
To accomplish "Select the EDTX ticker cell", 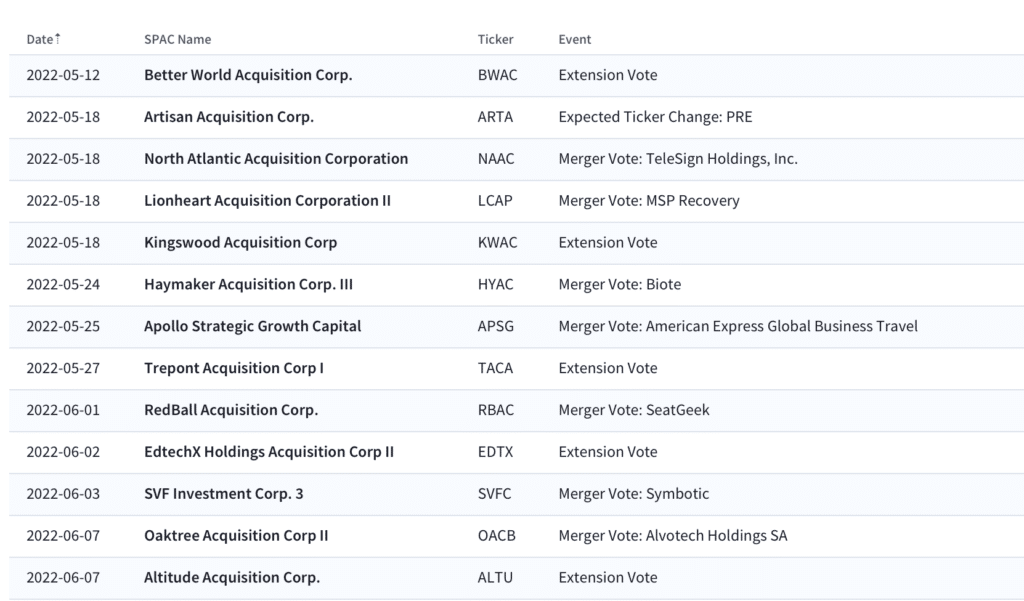I will click(x=495, y=451).
